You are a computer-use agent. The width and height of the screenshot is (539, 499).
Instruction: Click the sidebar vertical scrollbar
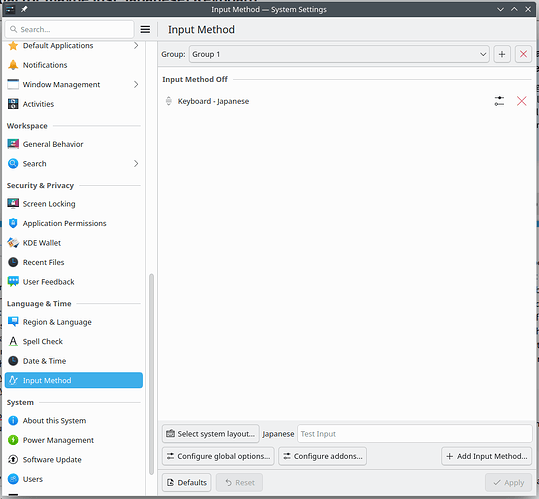click(151, 374)
